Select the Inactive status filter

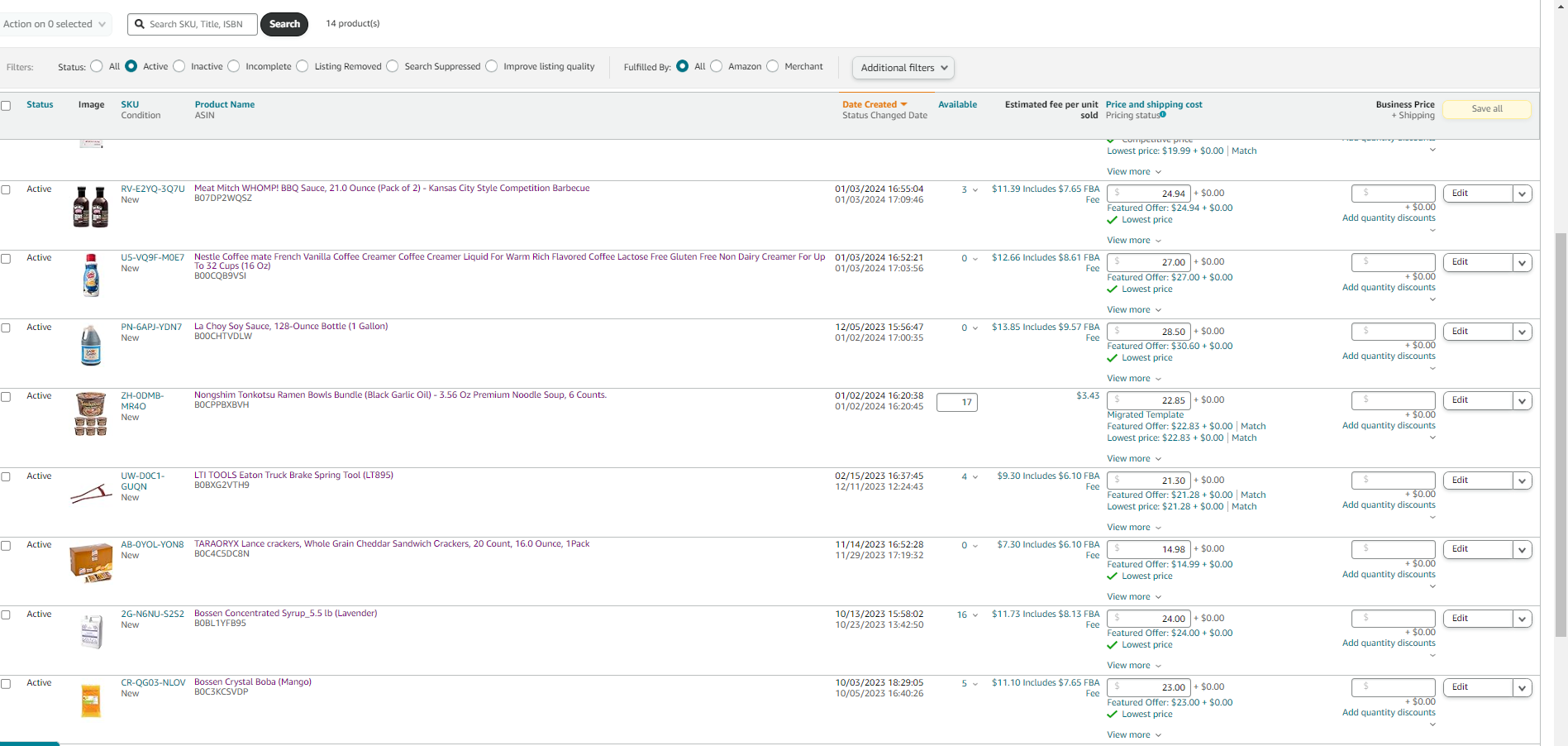pyautogui.click(x=179, y=66)
